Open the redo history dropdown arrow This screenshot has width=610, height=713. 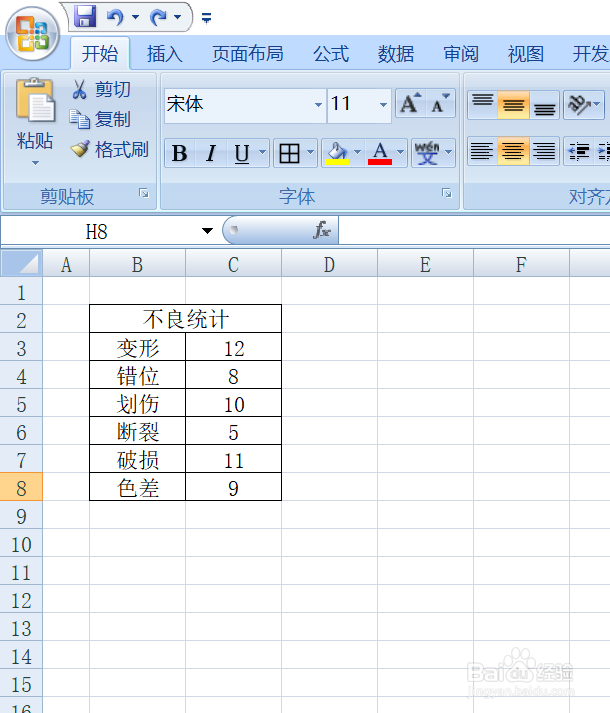coord(178,17)
